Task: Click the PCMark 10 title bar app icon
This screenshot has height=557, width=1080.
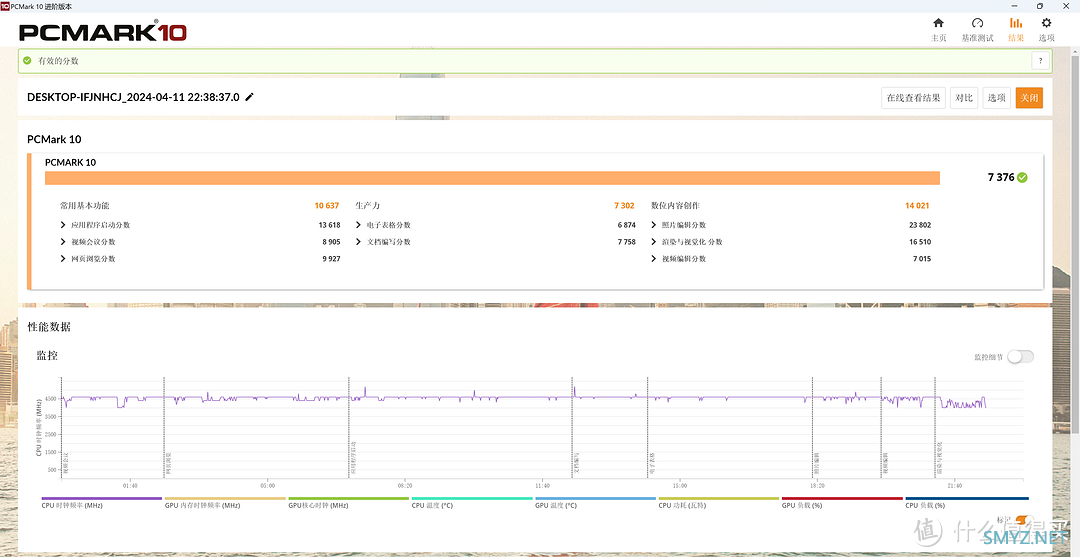Action: [6, 6]
